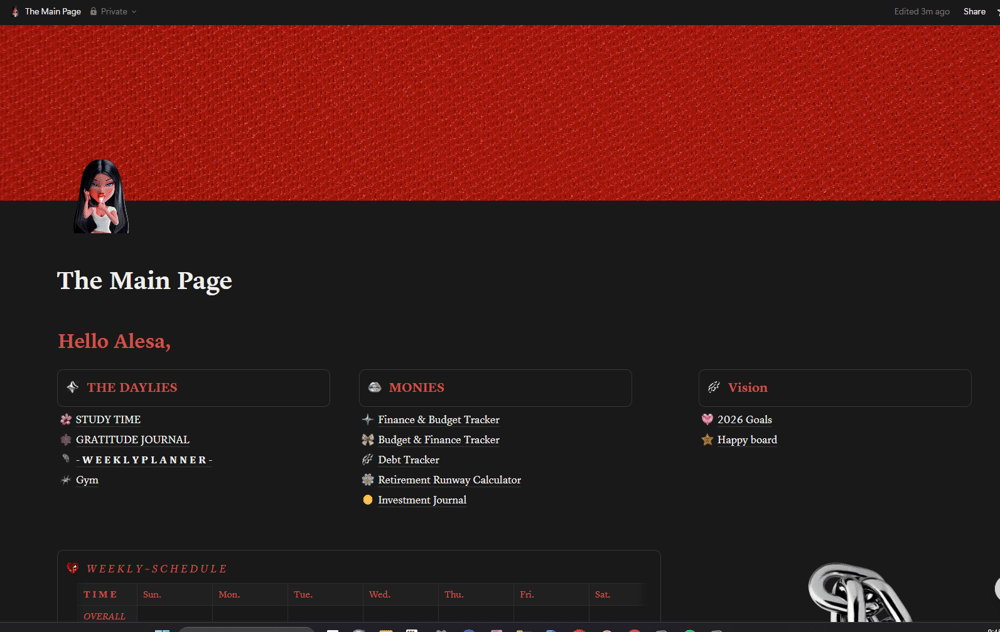This screenshot has height=632, width=1000.
Task: Click the Mon. column header
Action: (229, 594)
